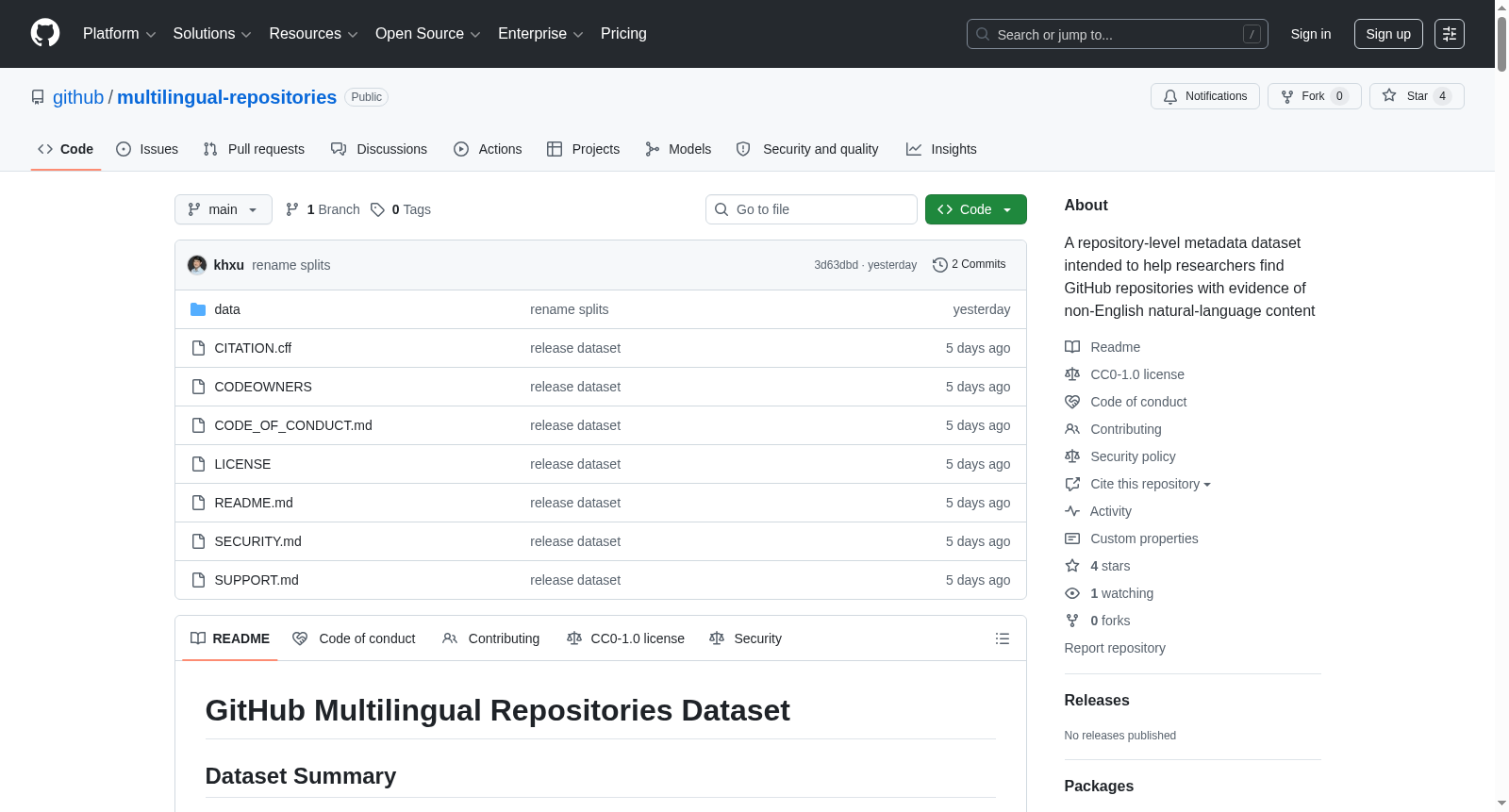Switch to the Issues tab
1509x812 pixels.
pyautogui.click(x=147, y=149)
